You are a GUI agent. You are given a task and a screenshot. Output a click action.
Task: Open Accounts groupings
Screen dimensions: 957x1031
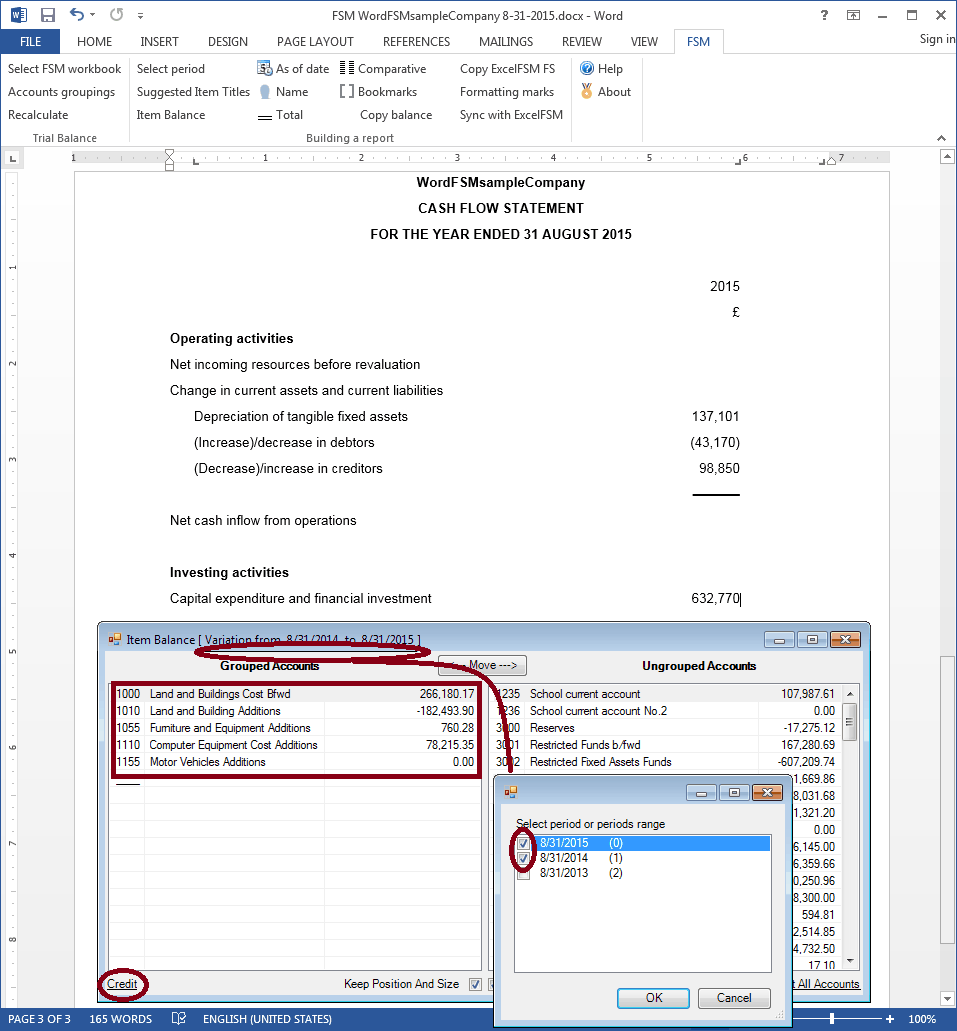point(61,91)
